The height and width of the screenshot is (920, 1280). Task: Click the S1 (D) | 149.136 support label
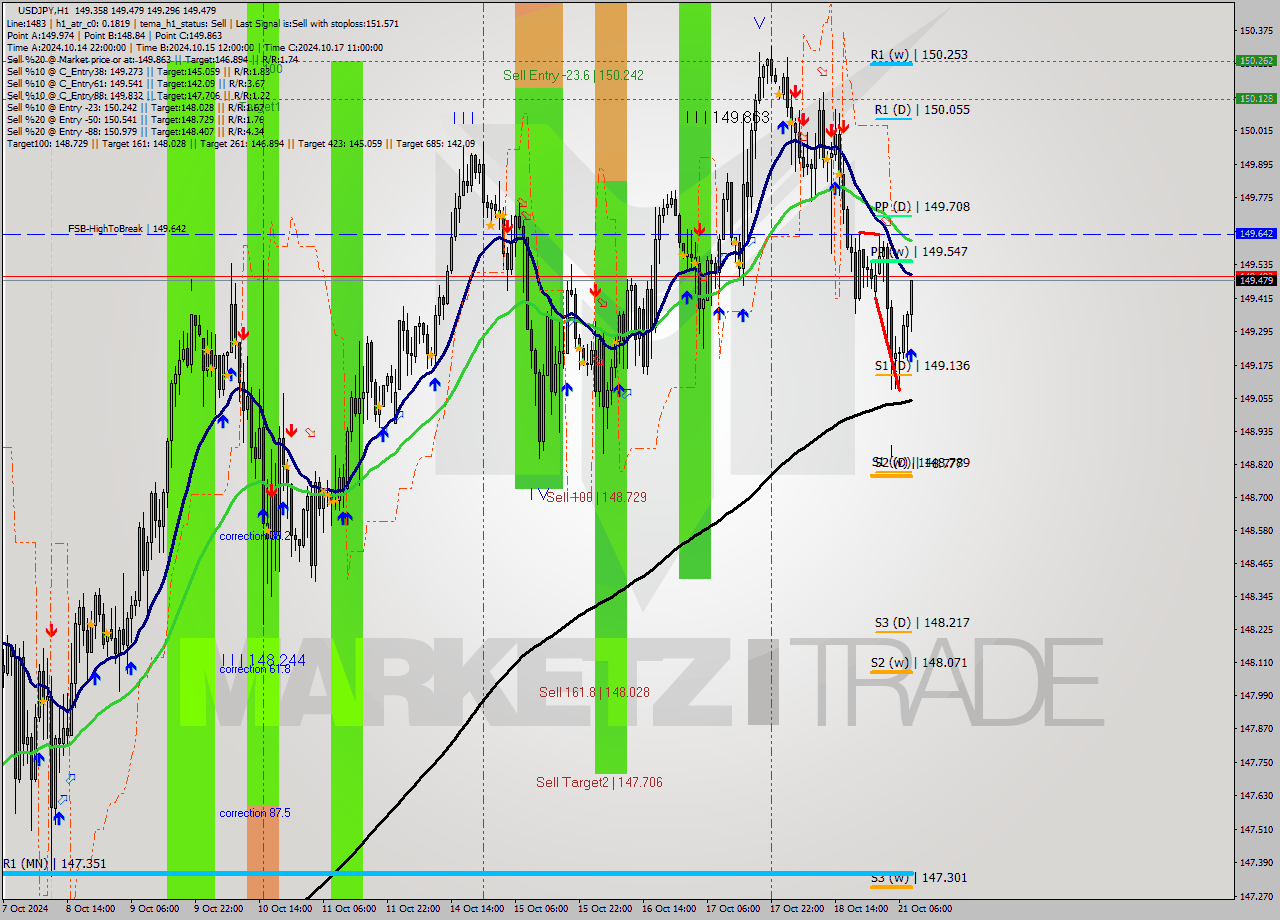[921, 366]
